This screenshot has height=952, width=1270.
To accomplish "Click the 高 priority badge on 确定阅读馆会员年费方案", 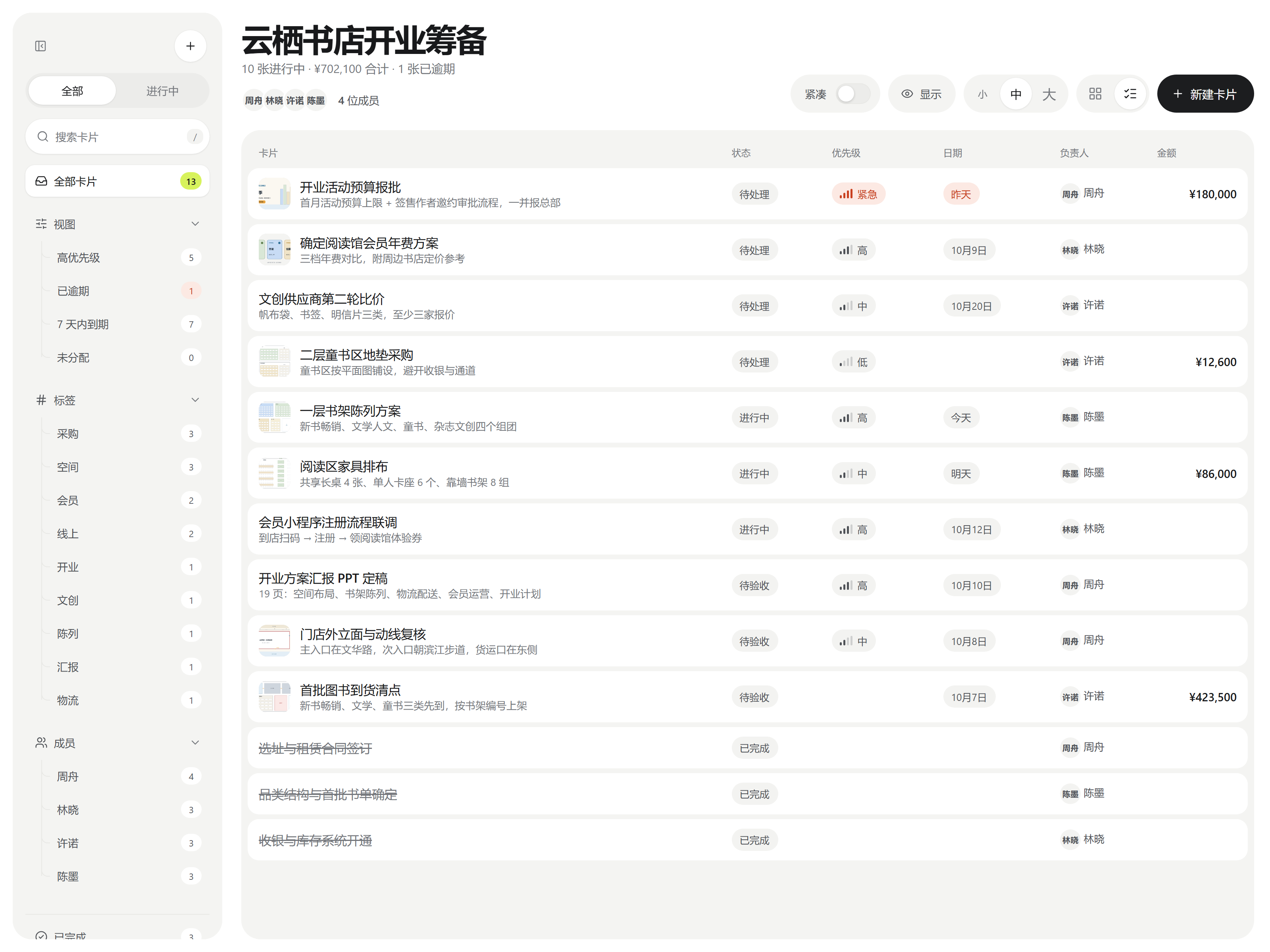I will pos(853,250).
